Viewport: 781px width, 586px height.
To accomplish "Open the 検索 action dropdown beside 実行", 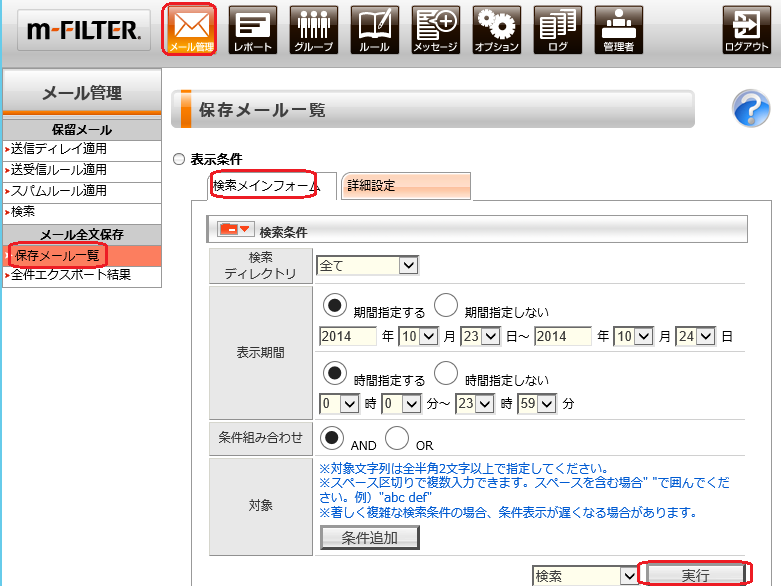I will (585, 576).
